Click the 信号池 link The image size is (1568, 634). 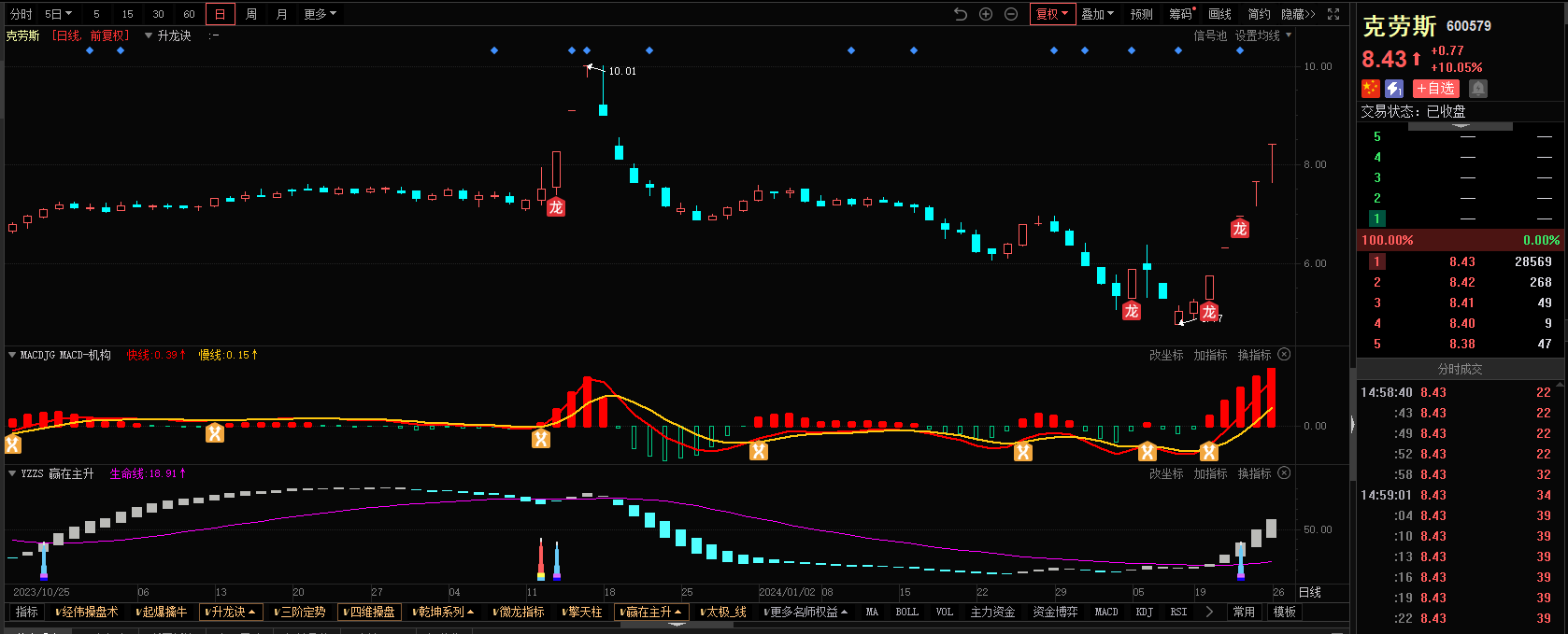pos(1210,35)
